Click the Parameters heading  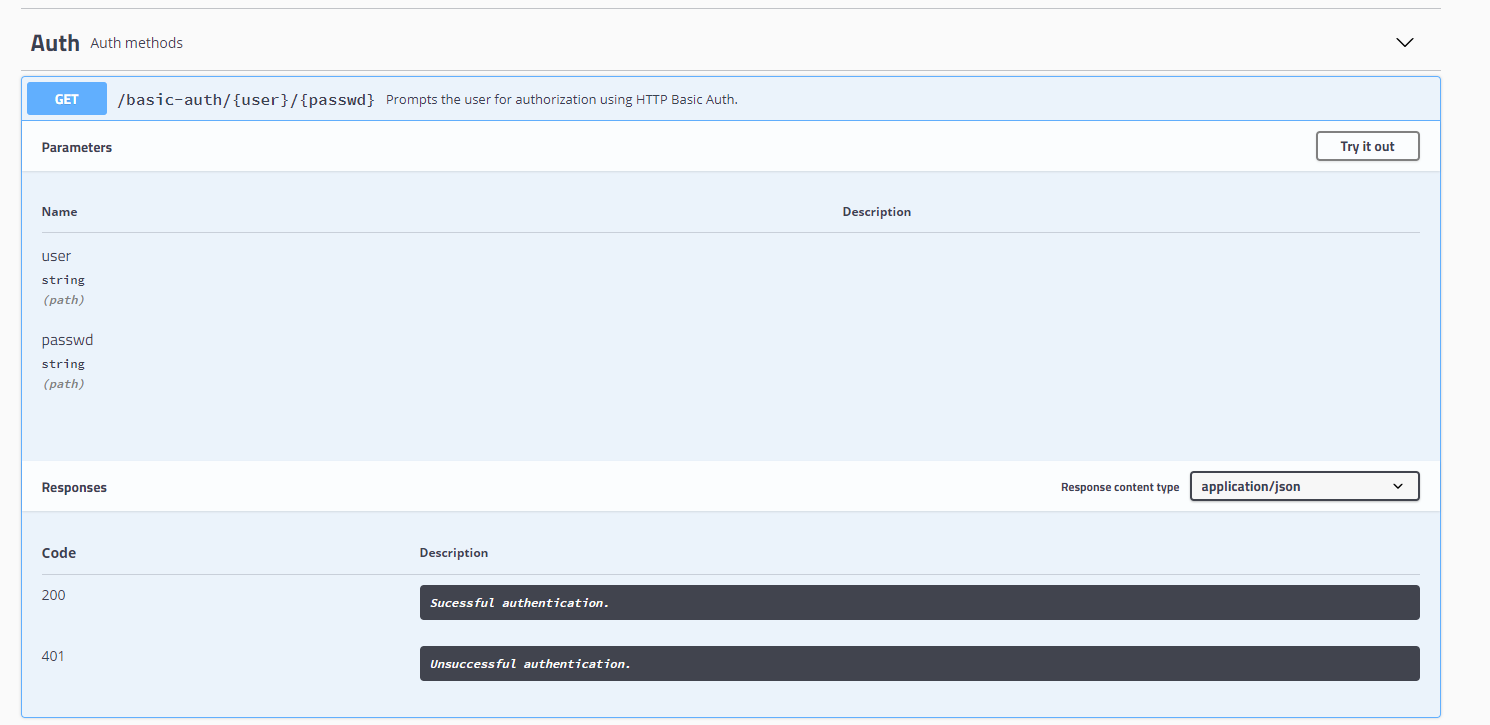77,147
